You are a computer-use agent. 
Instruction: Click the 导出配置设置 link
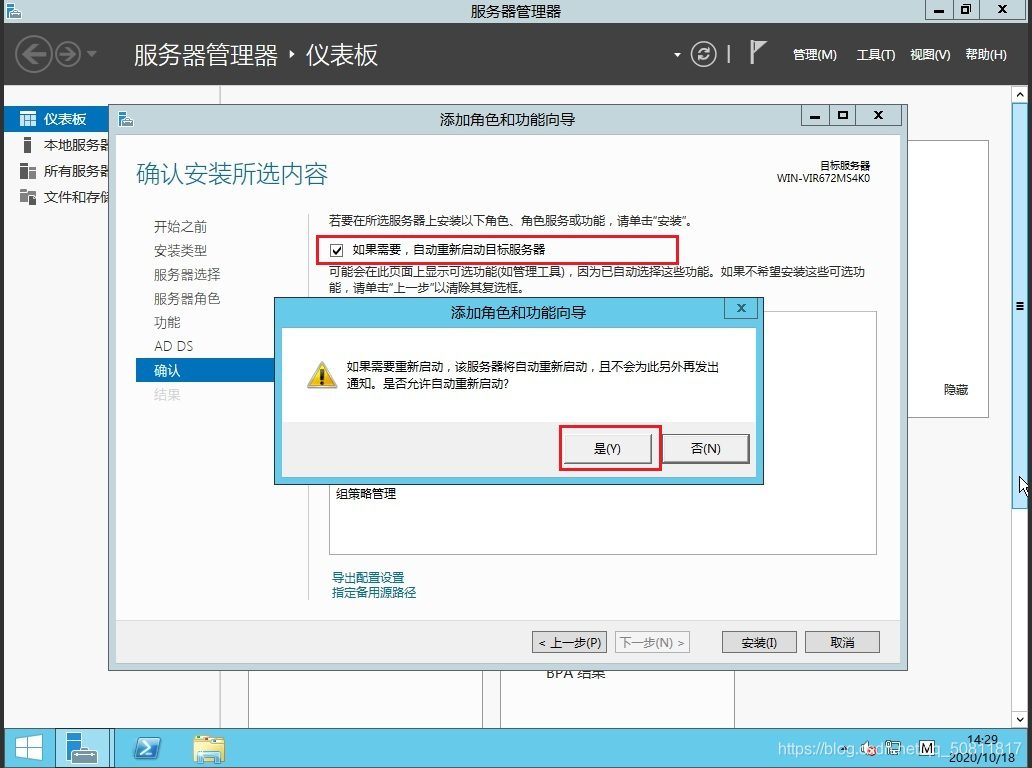368,577
